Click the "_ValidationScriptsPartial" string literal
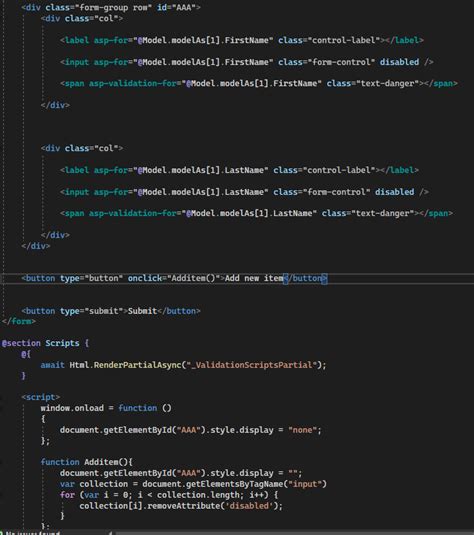 252,365
